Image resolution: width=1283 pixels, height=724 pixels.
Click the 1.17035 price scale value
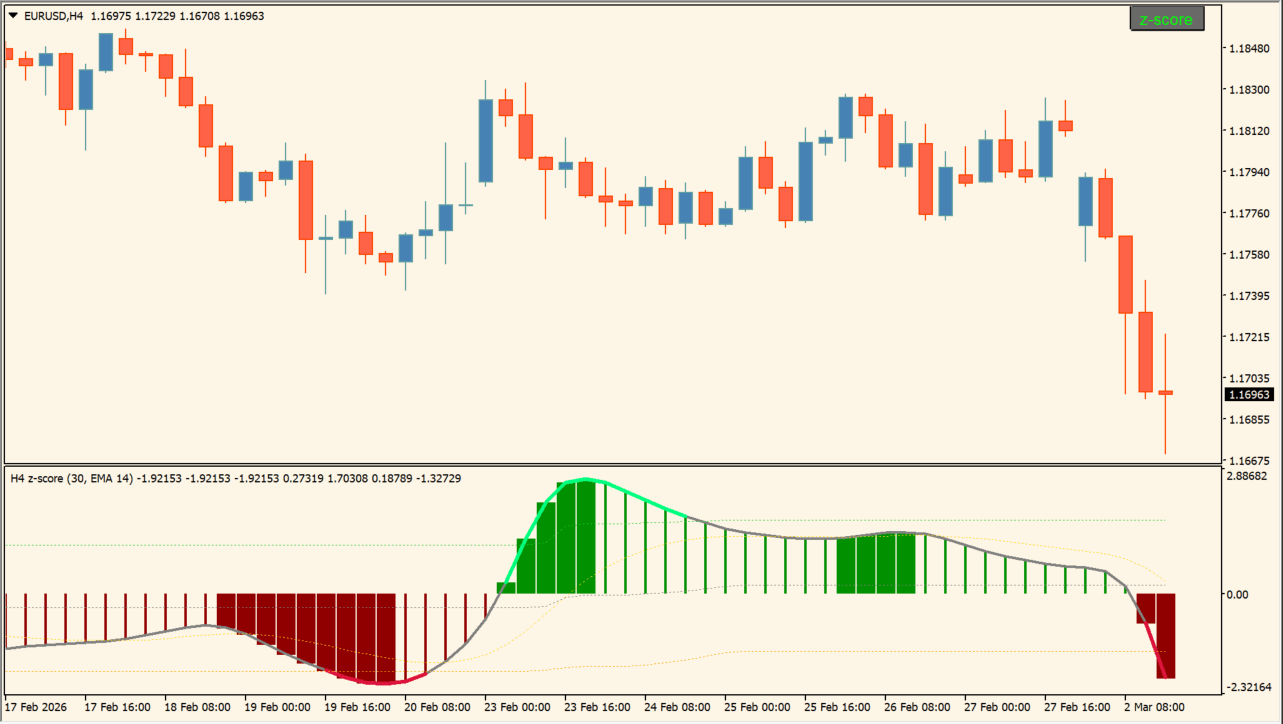(x=1248, y=379)
